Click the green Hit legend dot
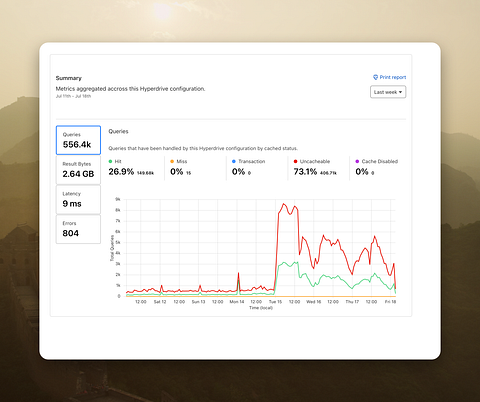The height and width of the screenshot is (402, 480). [x=110, y=161]
